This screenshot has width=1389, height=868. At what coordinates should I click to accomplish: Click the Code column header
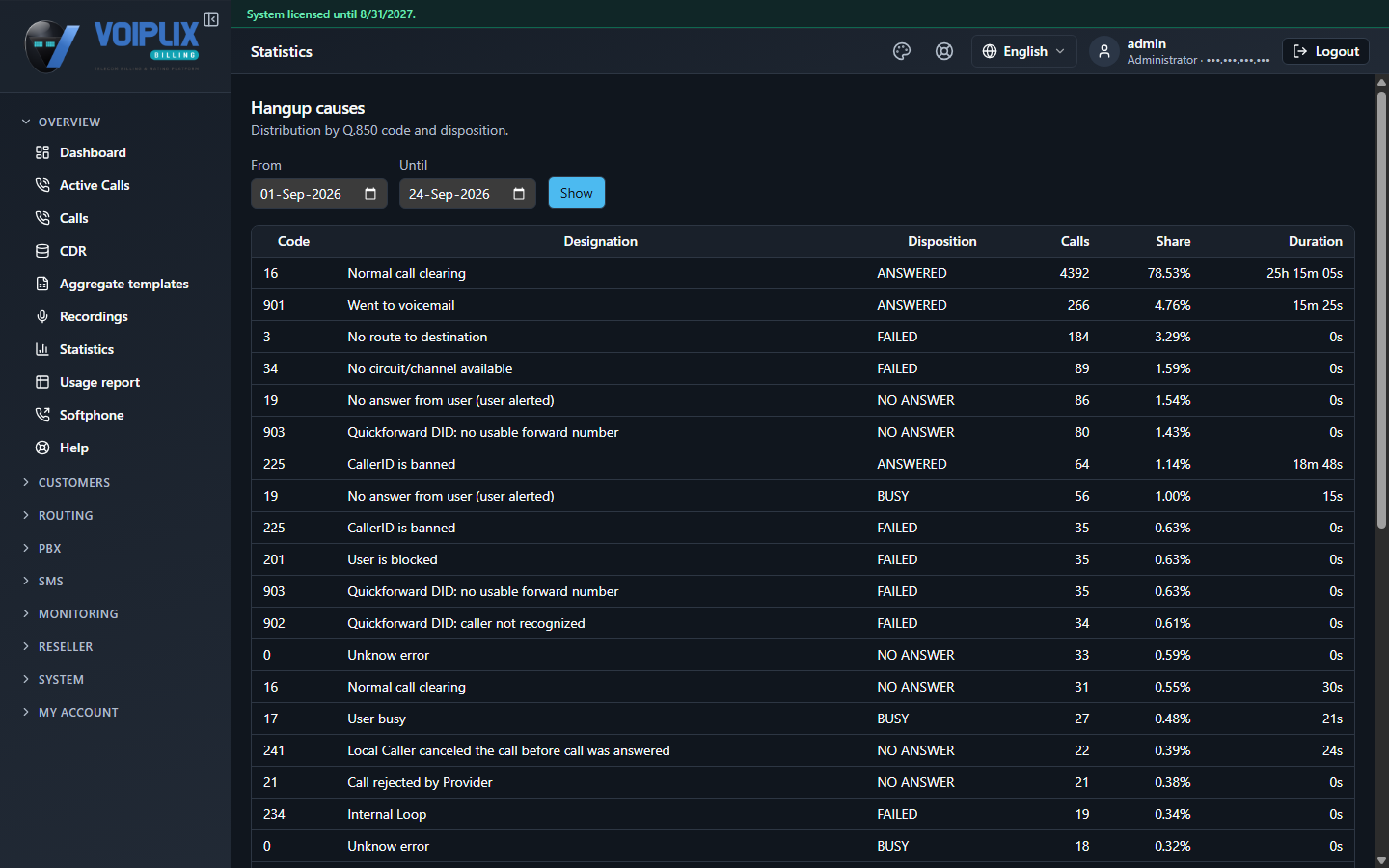pyautogui.click(x=293, y=241)
